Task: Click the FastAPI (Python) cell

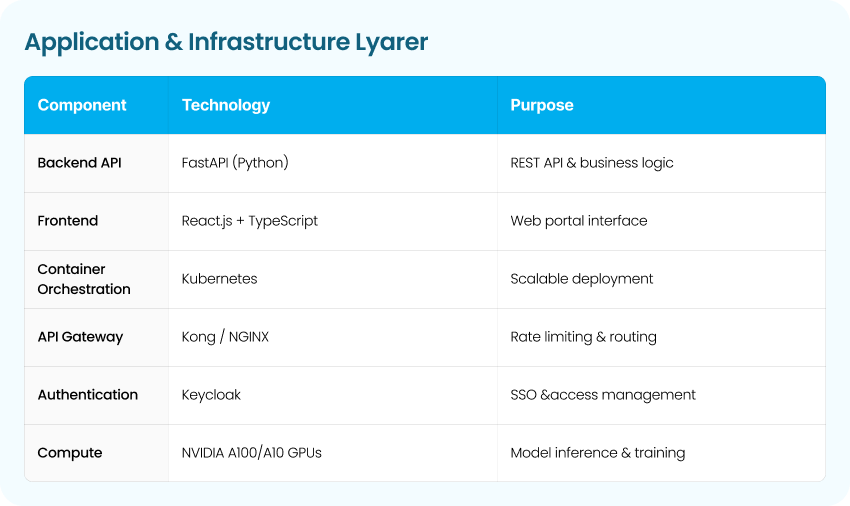Action: pos(235,163)
